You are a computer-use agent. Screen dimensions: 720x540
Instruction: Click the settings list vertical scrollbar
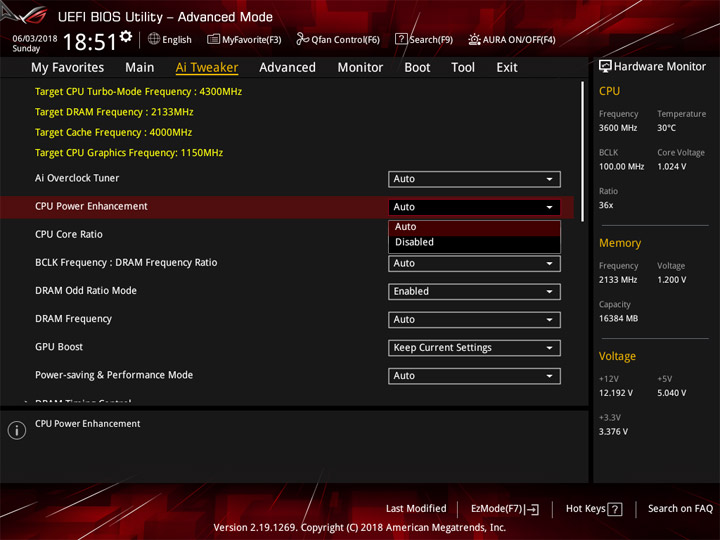pyautogui.click(x=583, y=152)
